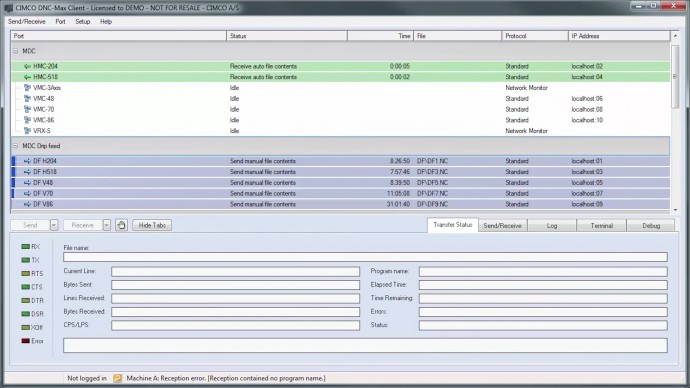The width and height of the screenshot is (690, 388).
Task: Click the TX indicator light
Action: (26, 260)
